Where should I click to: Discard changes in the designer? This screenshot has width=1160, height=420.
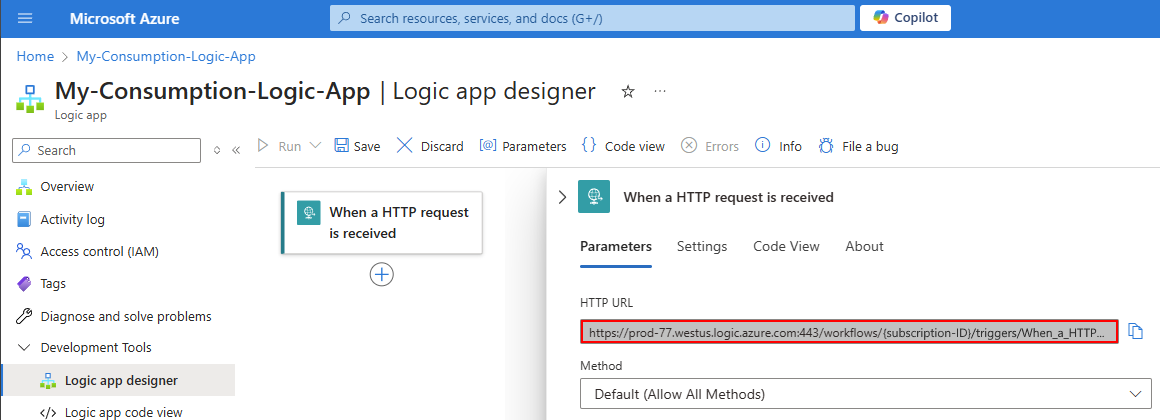tap(430, 146)
